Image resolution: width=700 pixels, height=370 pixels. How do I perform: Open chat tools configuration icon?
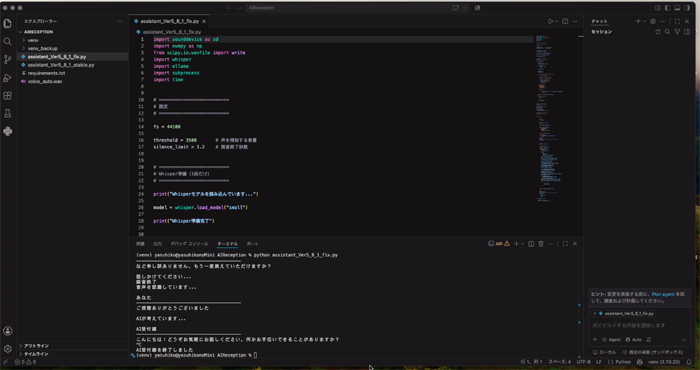649,340
